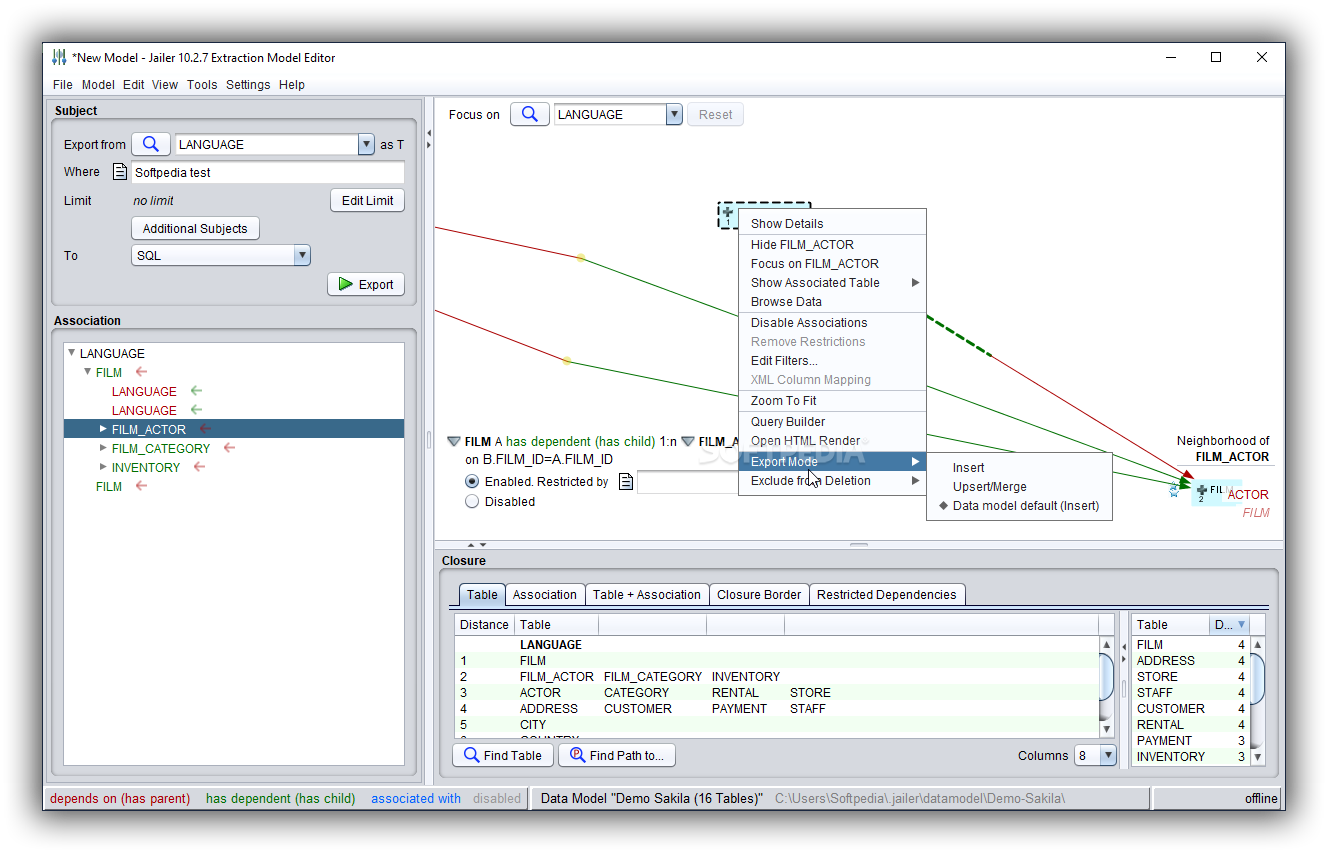The height and width of the screenshot is (853, 1328).
Task: Open the Tools menu
Action: coord(201,84)
